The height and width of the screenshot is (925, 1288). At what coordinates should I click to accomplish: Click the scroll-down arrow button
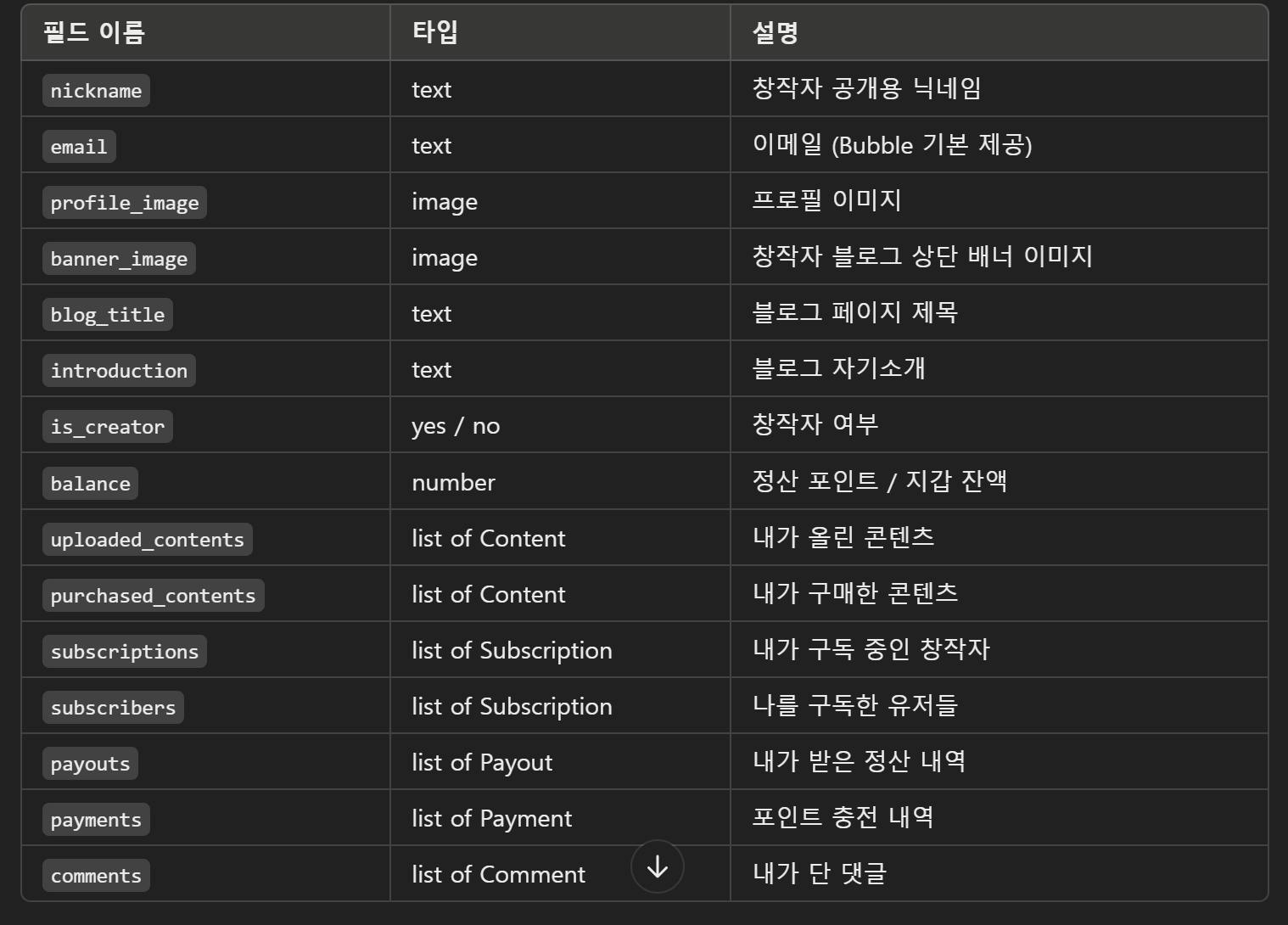pos(657,866)
